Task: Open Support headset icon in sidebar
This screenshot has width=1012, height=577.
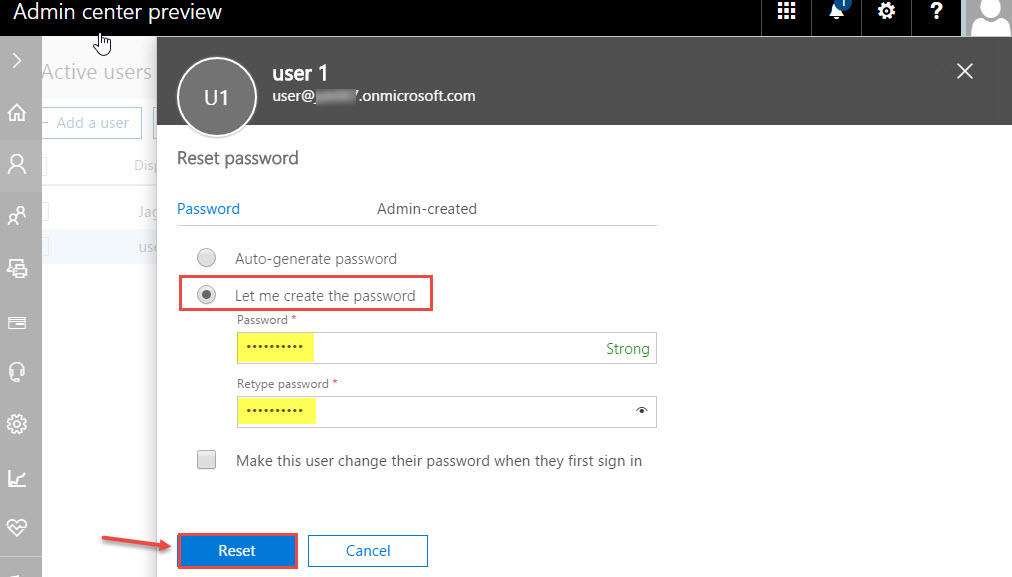Action: 17,372
